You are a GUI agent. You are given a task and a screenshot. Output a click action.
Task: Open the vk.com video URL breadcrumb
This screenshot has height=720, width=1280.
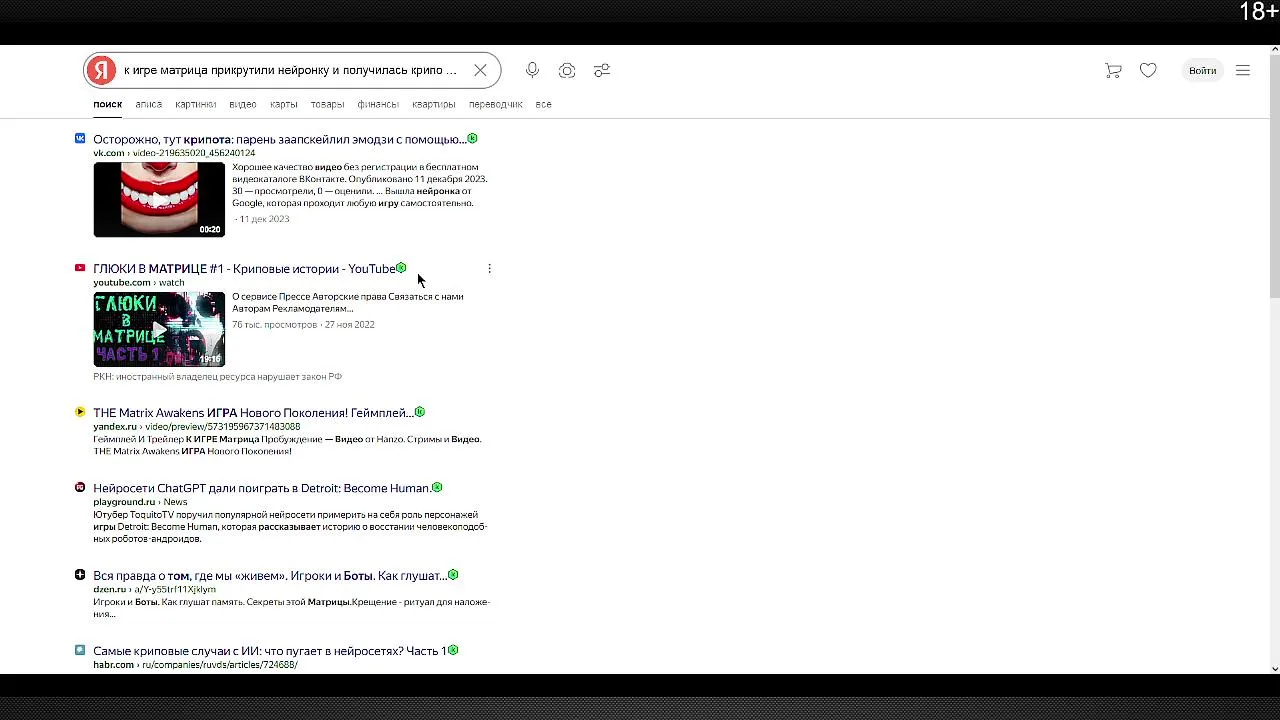[x=174, y=153]
